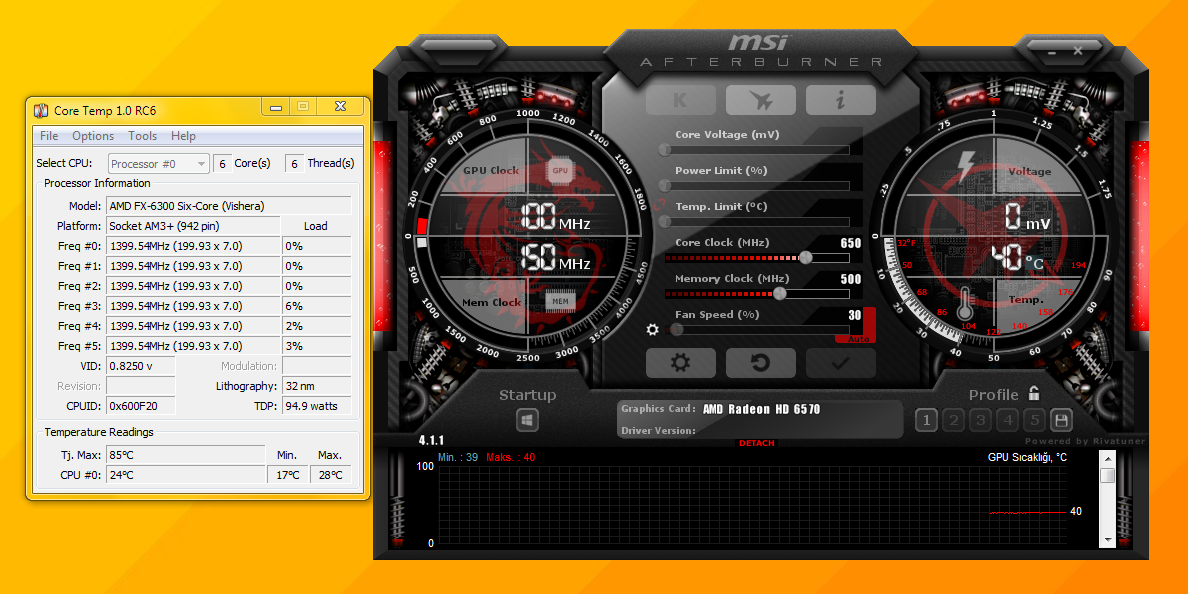The width and height of the screenshot is (1188, 594).
Task: Click the VID field showing 0.8250 v
Action: point(141,365)
